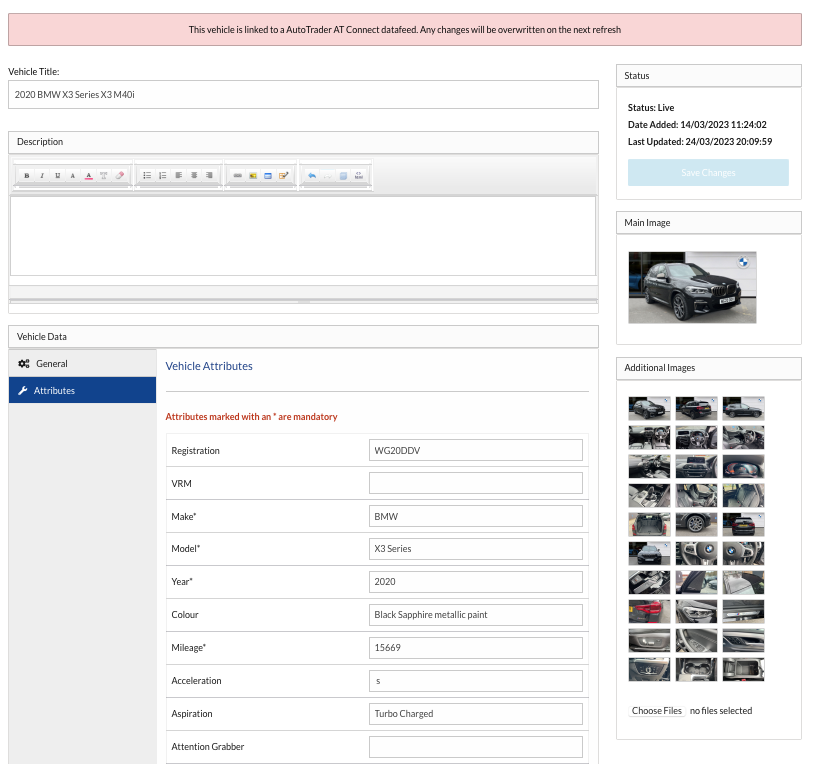Click the insert link icon
This screenshot has height=764, width=813.
click(x=237, y=175)
